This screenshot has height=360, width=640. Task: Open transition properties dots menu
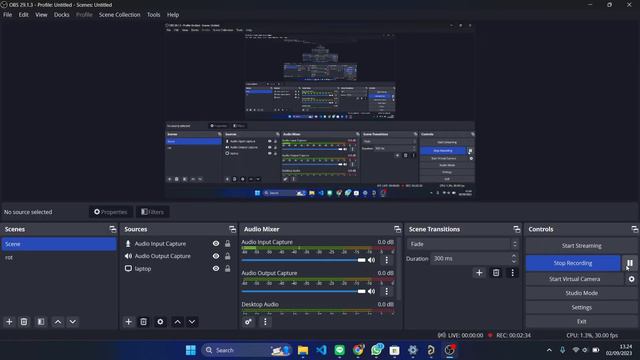point(513,273)
